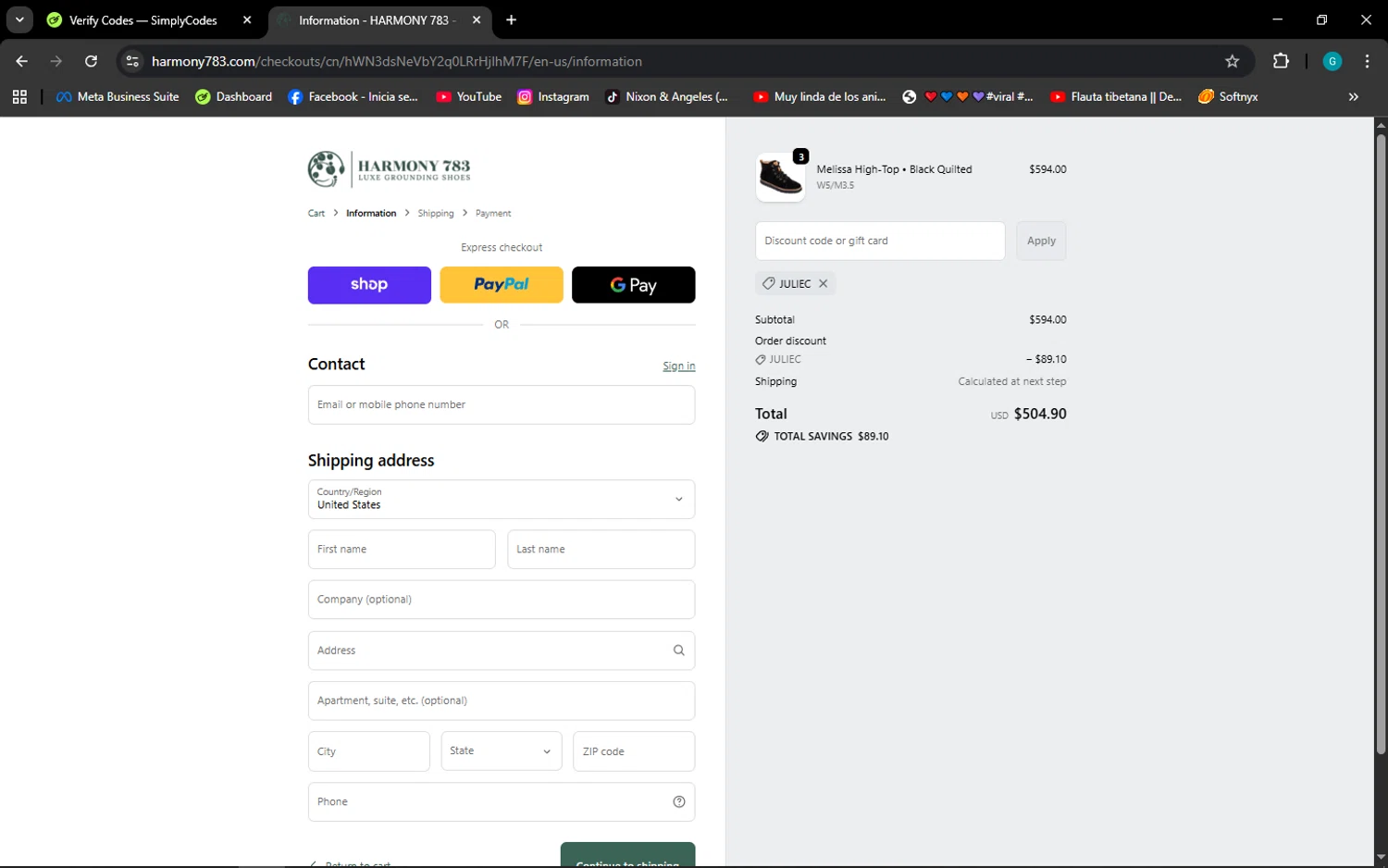Click the Apply discount button

(x=1041, y=241)
